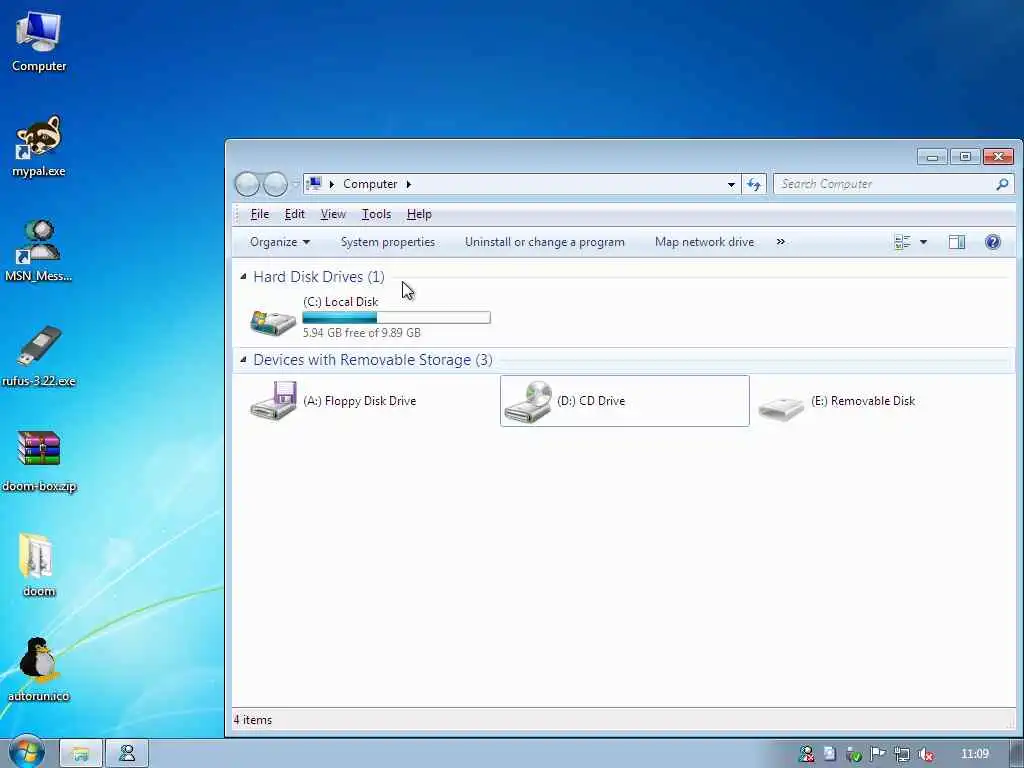Open the Help menu
The width and height of the screenshot is (1024, 768).
tap(419, 214)
